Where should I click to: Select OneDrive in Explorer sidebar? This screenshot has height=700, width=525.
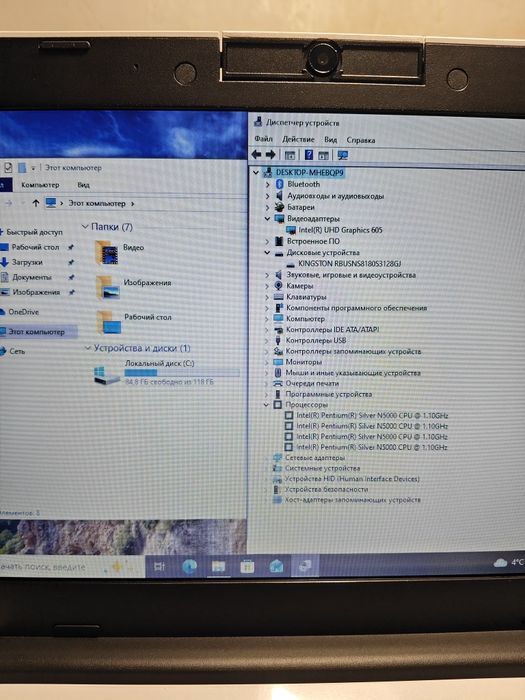click(x=24, y=312)
